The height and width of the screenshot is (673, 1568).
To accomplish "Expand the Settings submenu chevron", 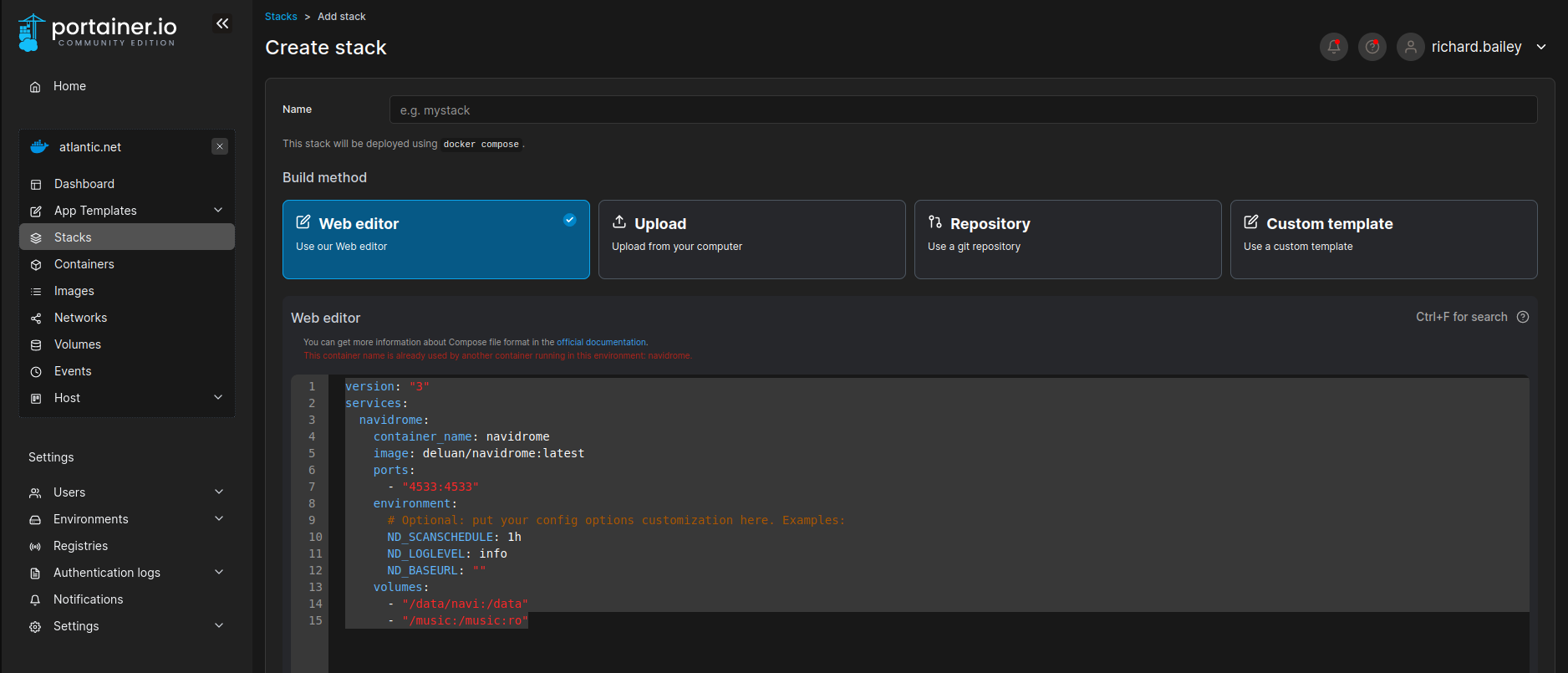I will pos(219,625).
